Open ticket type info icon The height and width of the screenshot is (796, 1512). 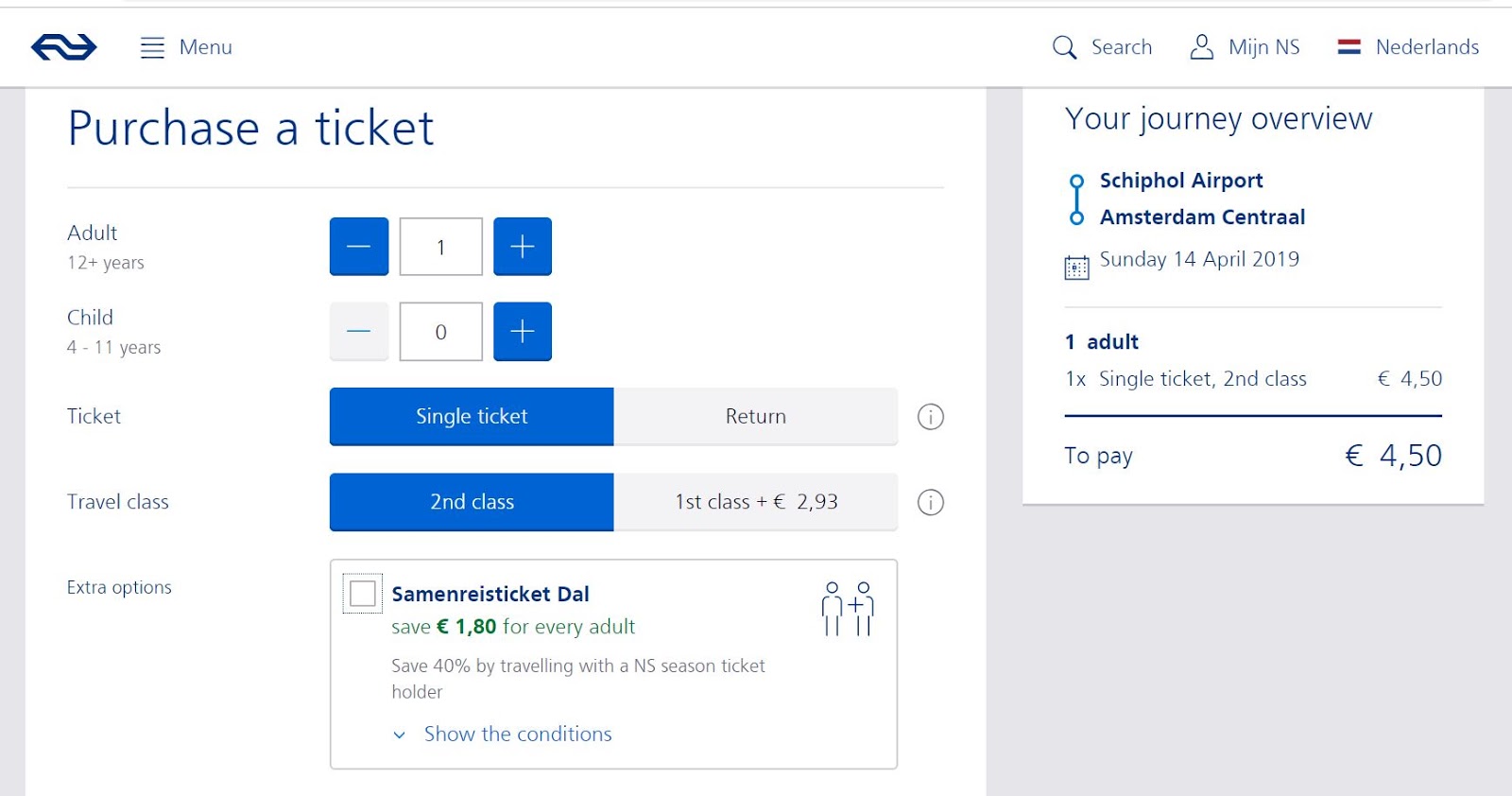click(x=931, y=417)
